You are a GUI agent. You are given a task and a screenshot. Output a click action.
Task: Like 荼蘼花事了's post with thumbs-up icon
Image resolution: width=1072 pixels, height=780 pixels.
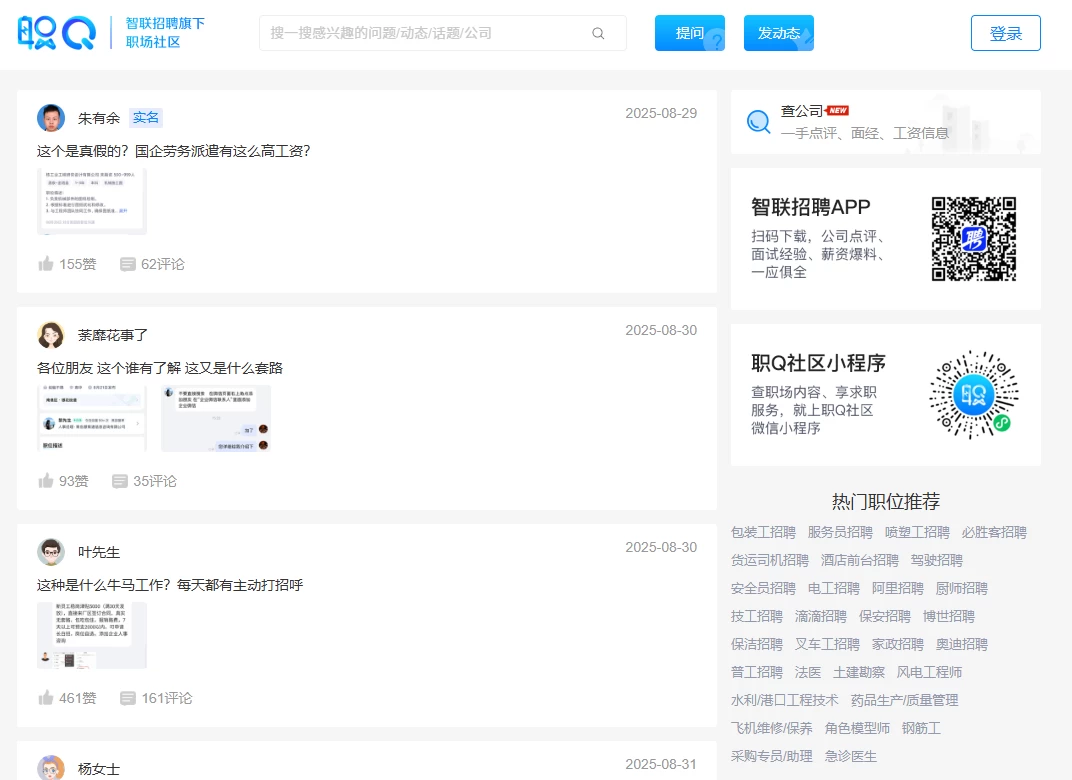pos(46,481)
